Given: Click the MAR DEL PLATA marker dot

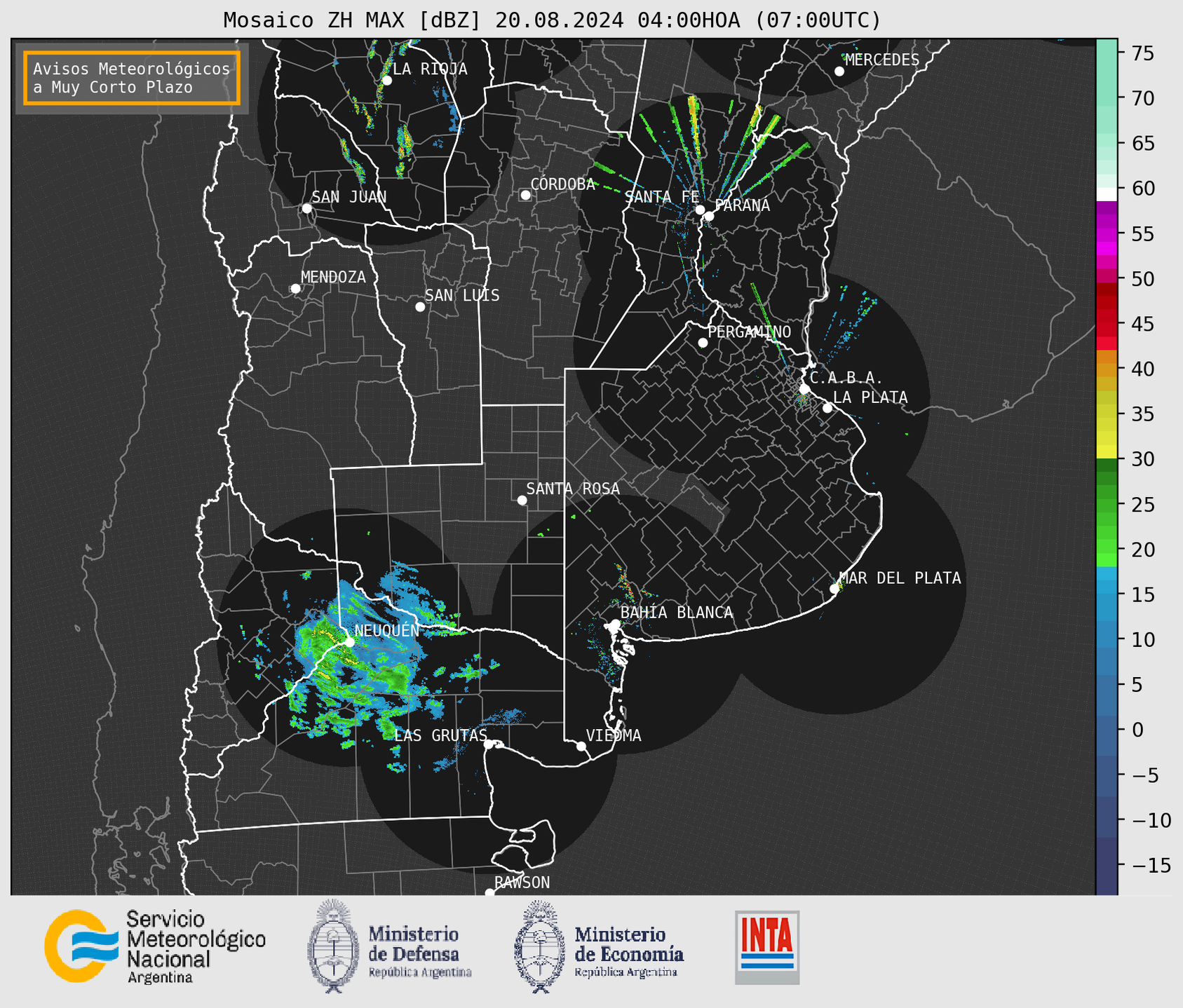Looking at the screenshot, I should coord(834,589).
